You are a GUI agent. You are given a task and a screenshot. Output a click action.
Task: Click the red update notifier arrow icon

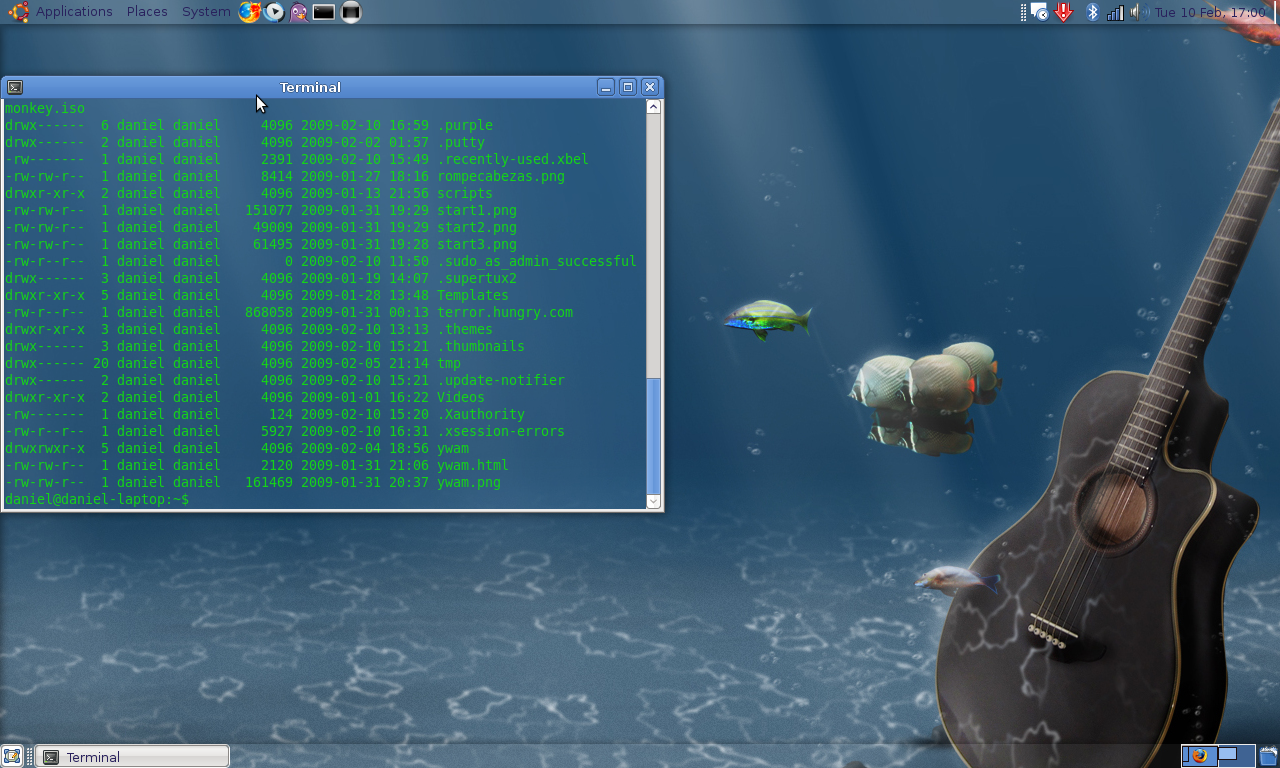coord(1064,12)
